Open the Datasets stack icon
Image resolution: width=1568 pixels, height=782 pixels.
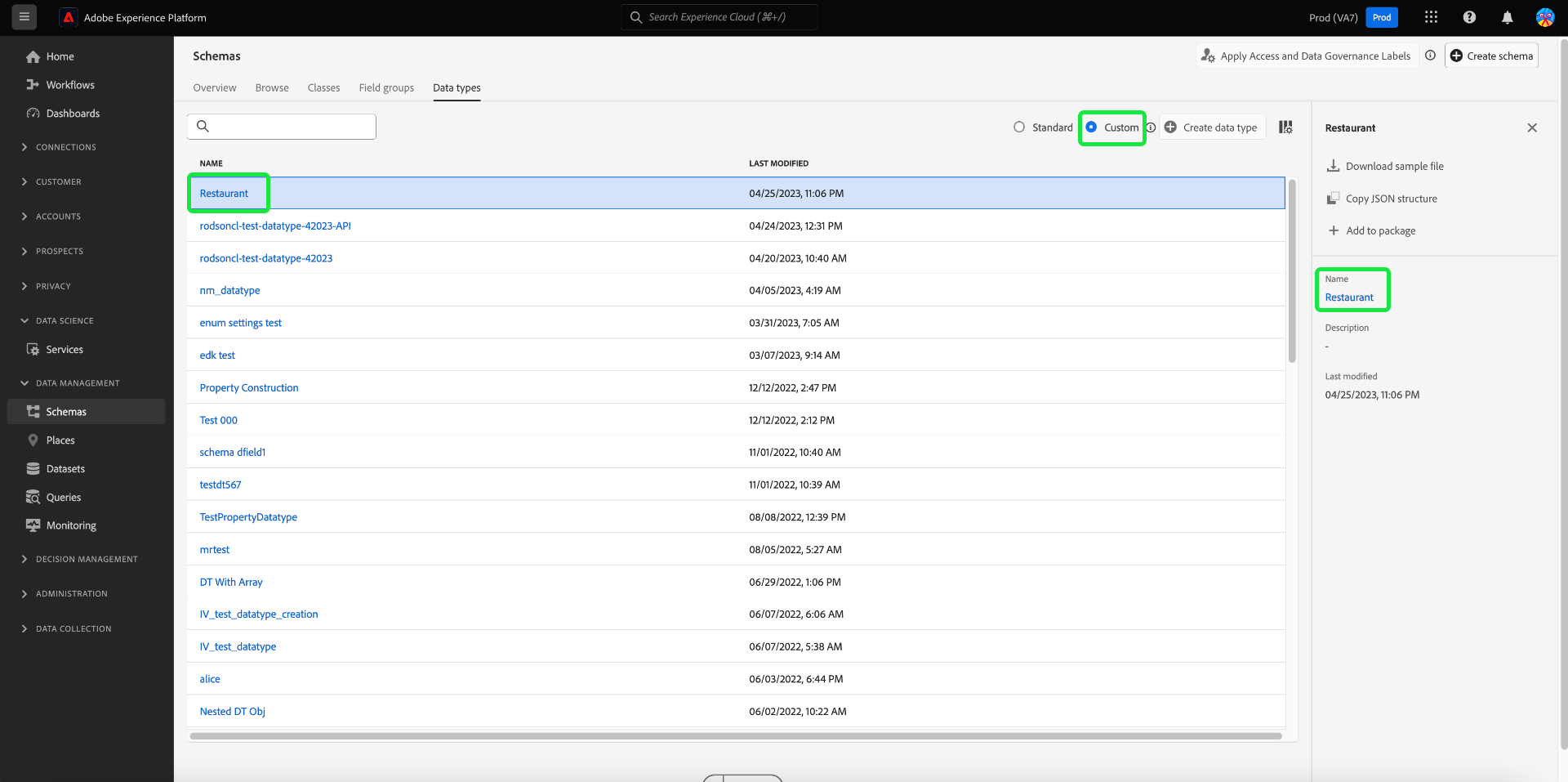pyautogui.click(x=33, y=469)
